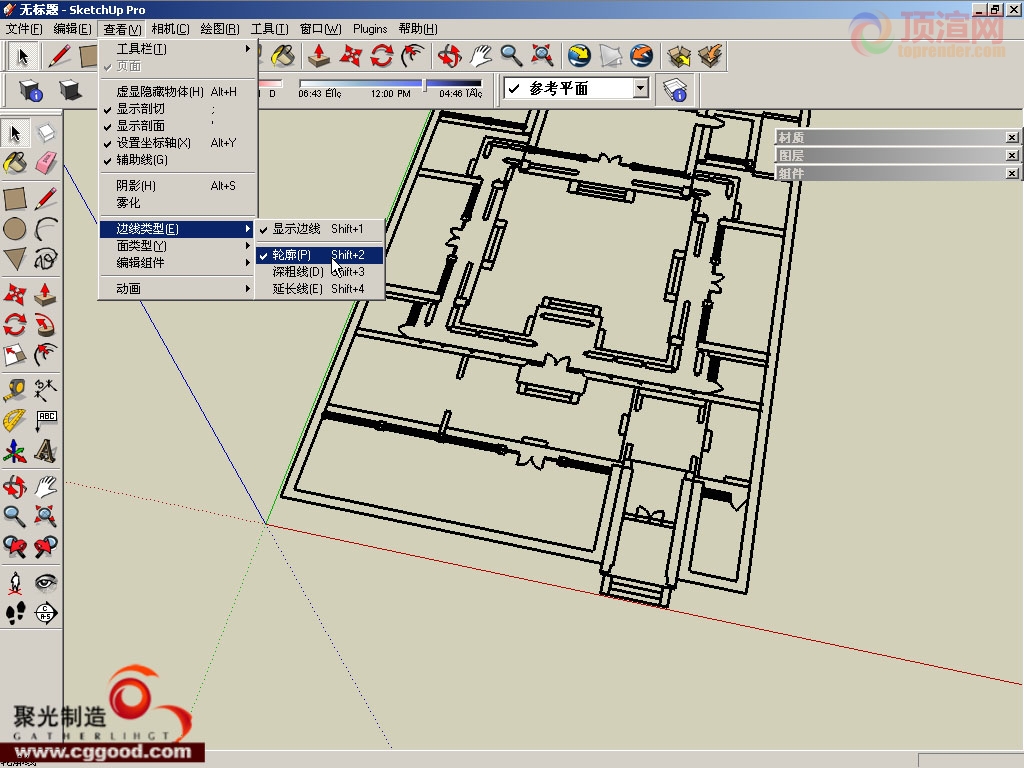This screenshot has width=1024, height=768.
Task: Select the Rectangle tool in left toolbar
Action: pyautogui.click(x=15, y=199)
